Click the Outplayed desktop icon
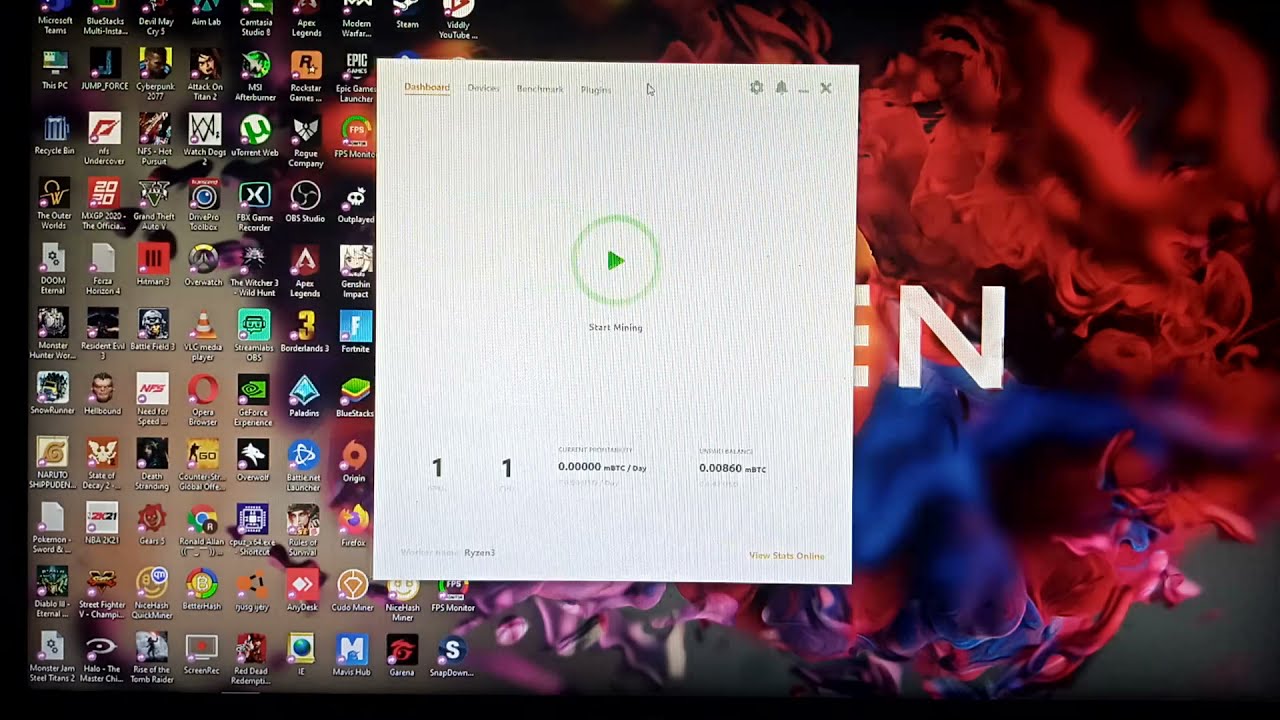The width and height of the screenshot is (1280, 720). (356, 203)
